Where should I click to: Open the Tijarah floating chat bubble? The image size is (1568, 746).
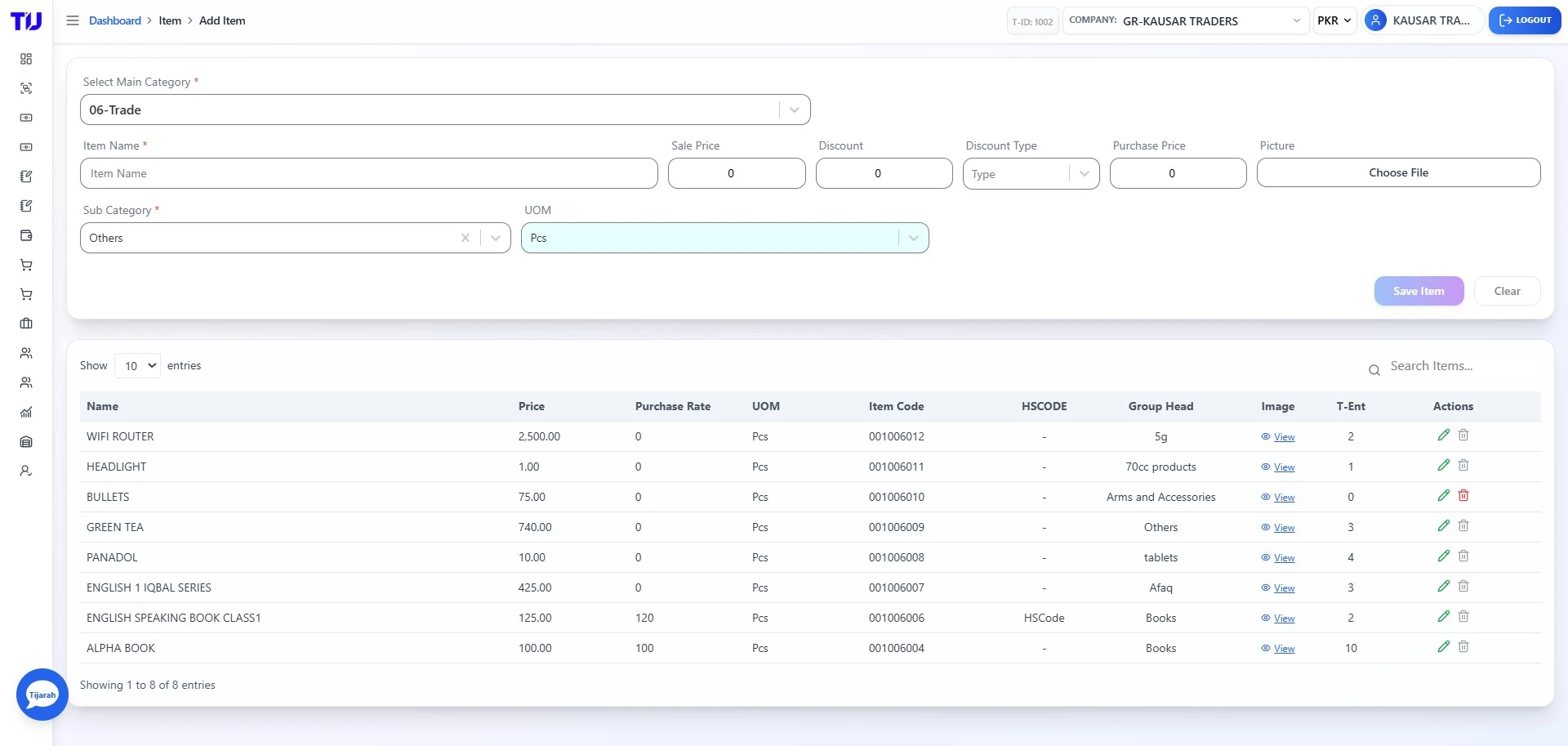(42, 694)
